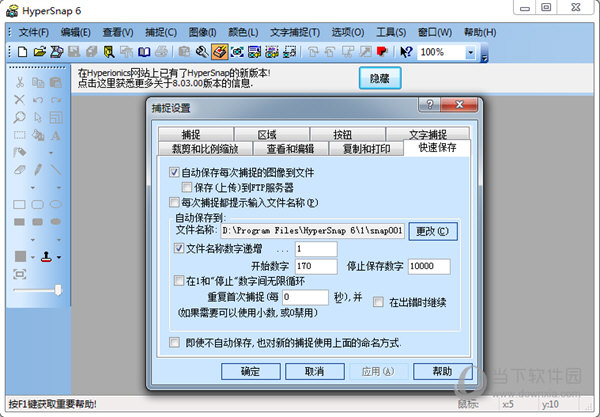This screenshot has height=417, width=600.
Task: Select the pencil drawing tool
Action: 38,169
